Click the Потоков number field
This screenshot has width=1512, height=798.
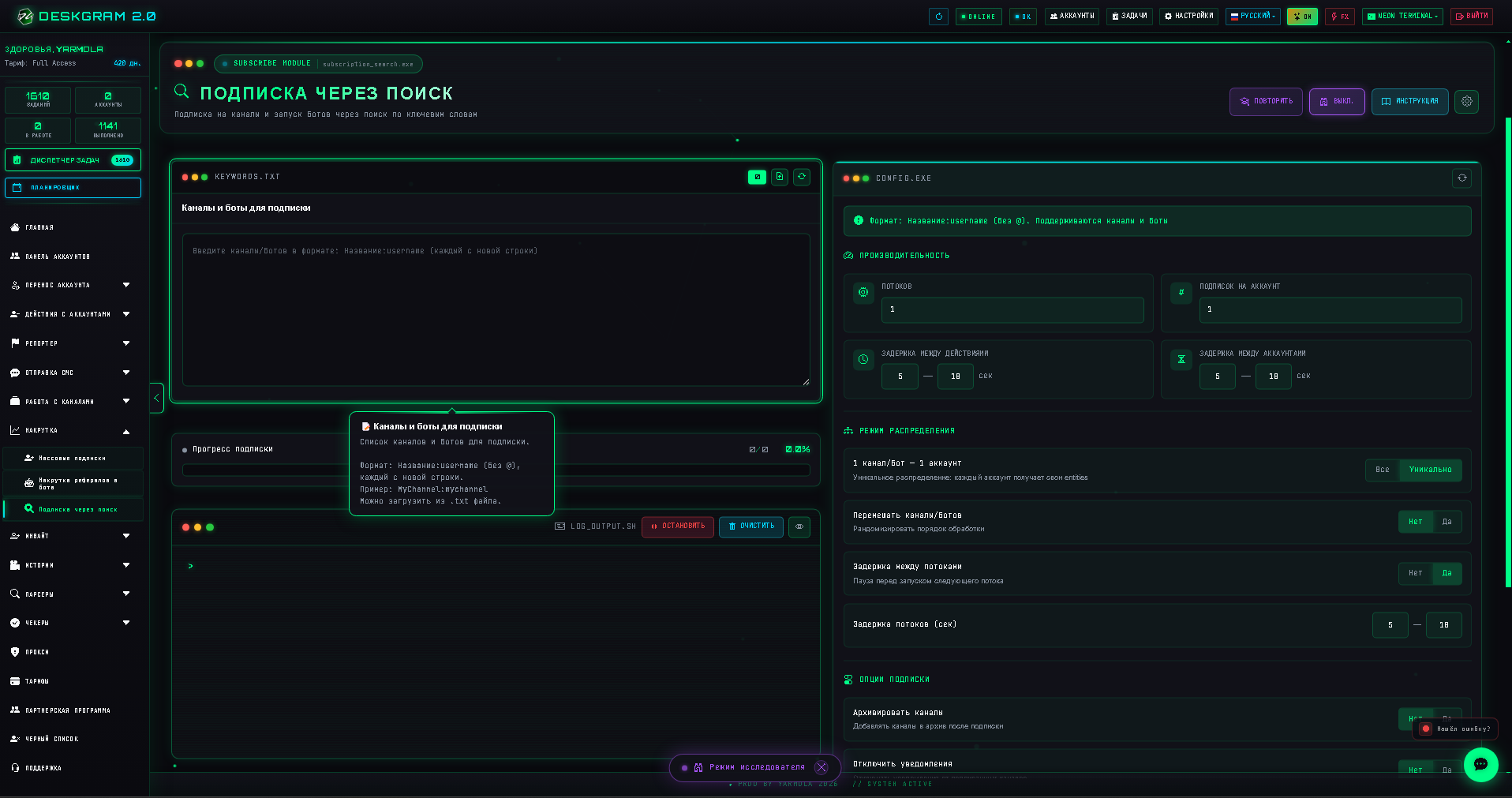coord(1012,309)
